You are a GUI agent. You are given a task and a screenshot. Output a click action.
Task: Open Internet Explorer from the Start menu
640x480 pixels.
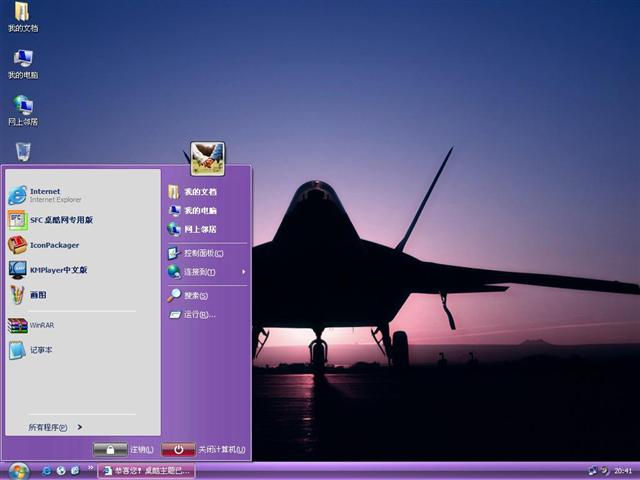point(45,194)
